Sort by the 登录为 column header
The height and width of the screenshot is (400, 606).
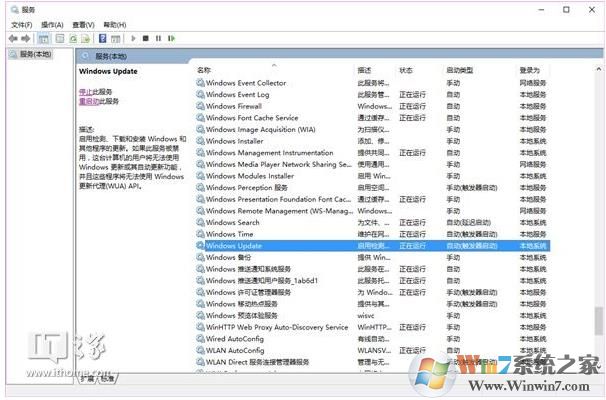529,70
